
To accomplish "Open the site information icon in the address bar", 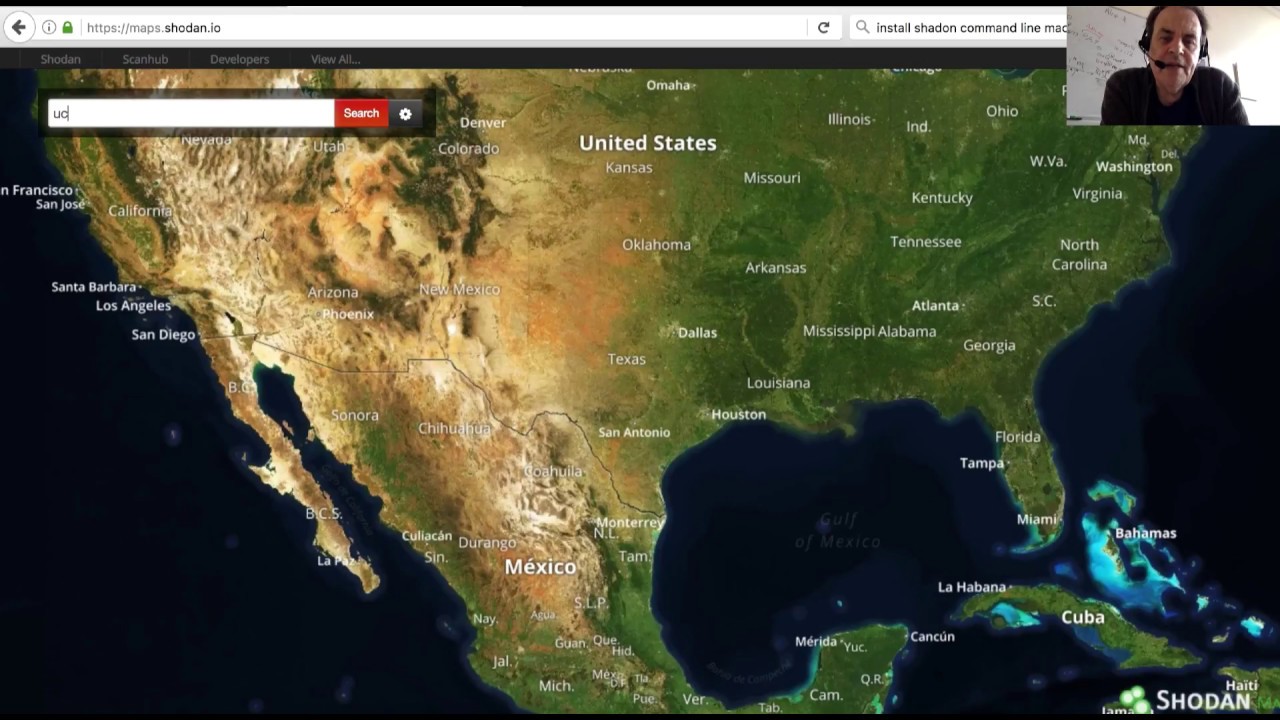I will pos(49,28).
